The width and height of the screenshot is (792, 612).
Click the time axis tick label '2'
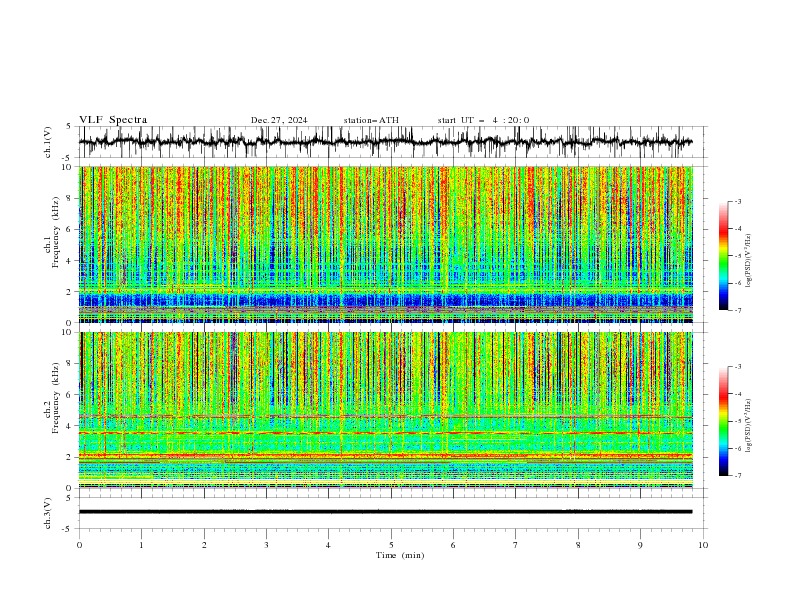pos(204,545)
